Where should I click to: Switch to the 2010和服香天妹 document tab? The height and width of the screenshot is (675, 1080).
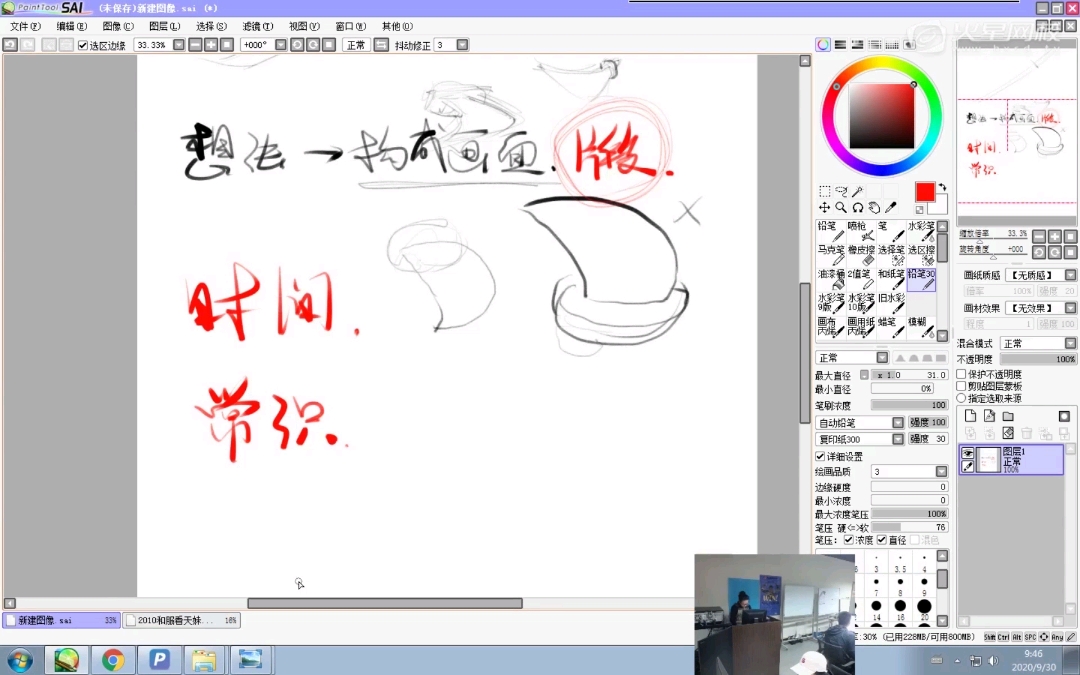click(182, 621)
